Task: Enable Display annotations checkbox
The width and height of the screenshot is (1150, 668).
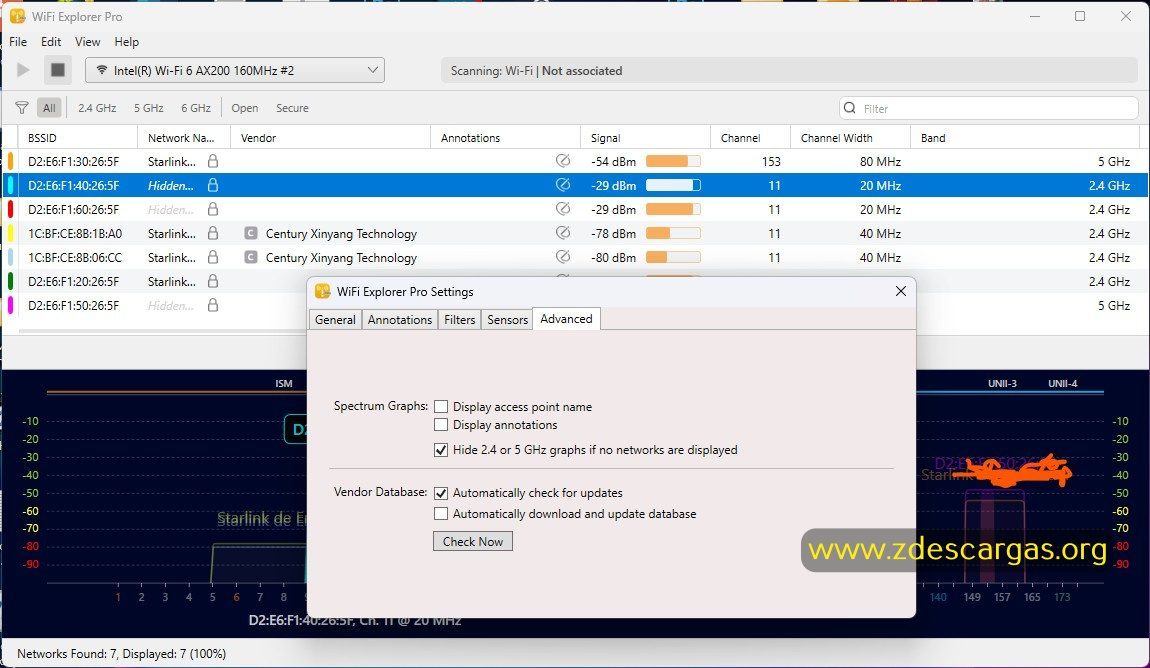Action: (x=441, y=425)
